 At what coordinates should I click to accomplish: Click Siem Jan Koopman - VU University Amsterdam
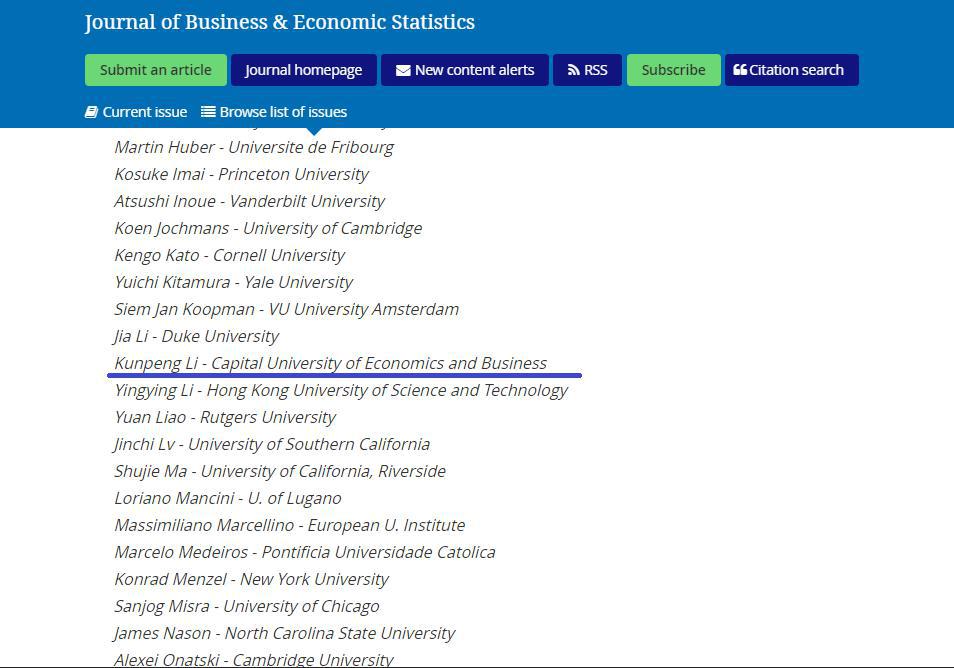pyautogui.click(x=286, y=309)
